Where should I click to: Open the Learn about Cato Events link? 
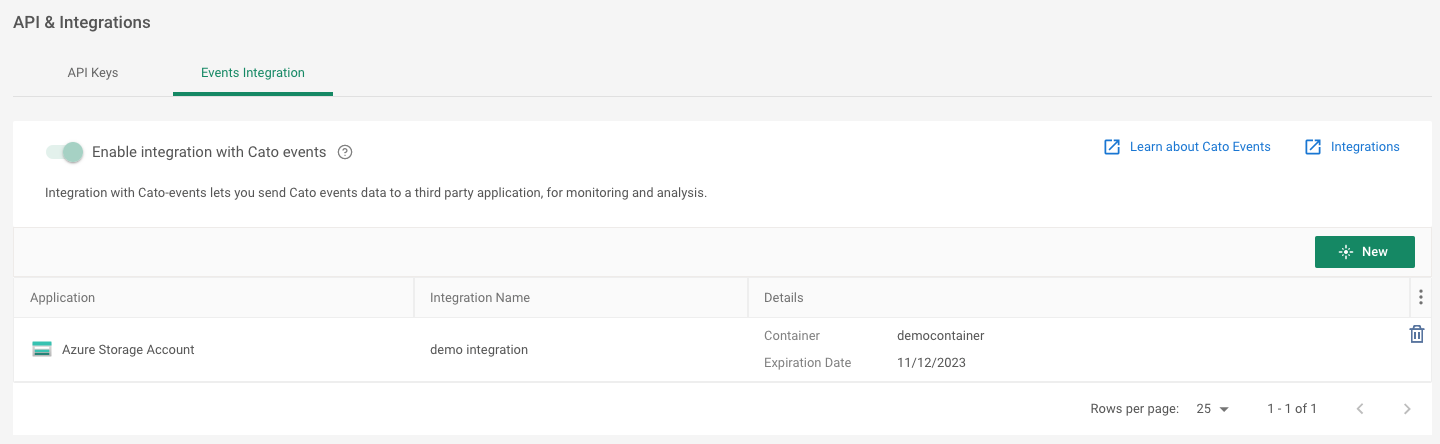click(1199, 147)
